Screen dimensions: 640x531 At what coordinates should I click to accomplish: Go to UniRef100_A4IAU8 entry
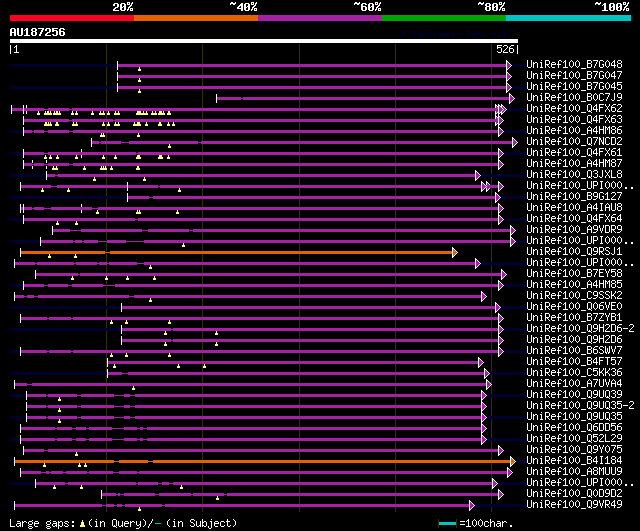click(574, 208)
